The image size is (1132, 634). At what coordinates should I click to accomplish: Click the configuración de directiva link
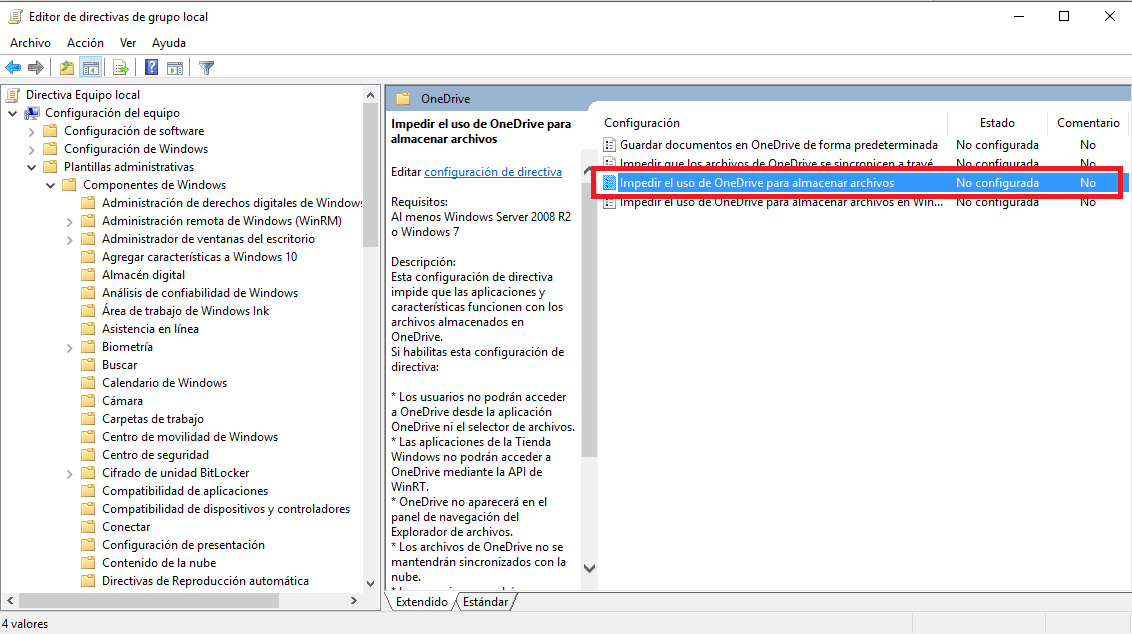[493, 172]
